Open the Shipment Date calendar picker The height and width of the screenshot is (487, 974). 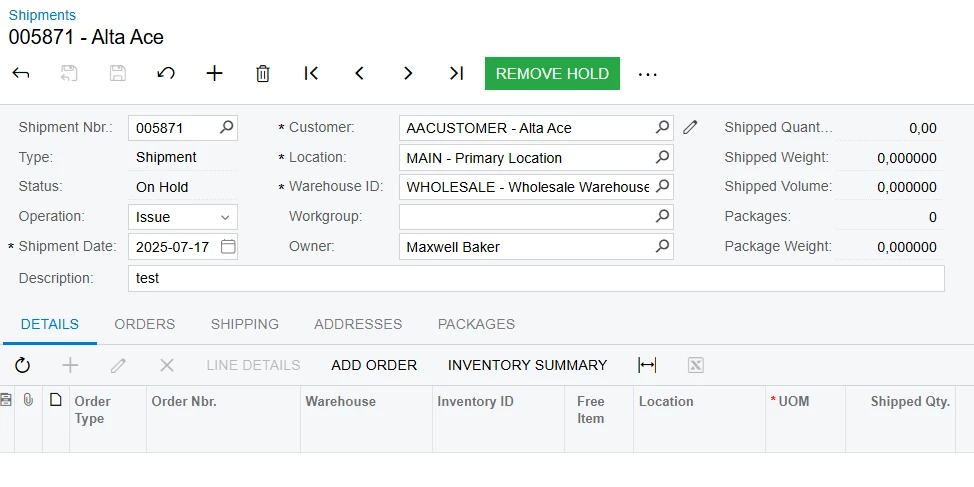228,247
